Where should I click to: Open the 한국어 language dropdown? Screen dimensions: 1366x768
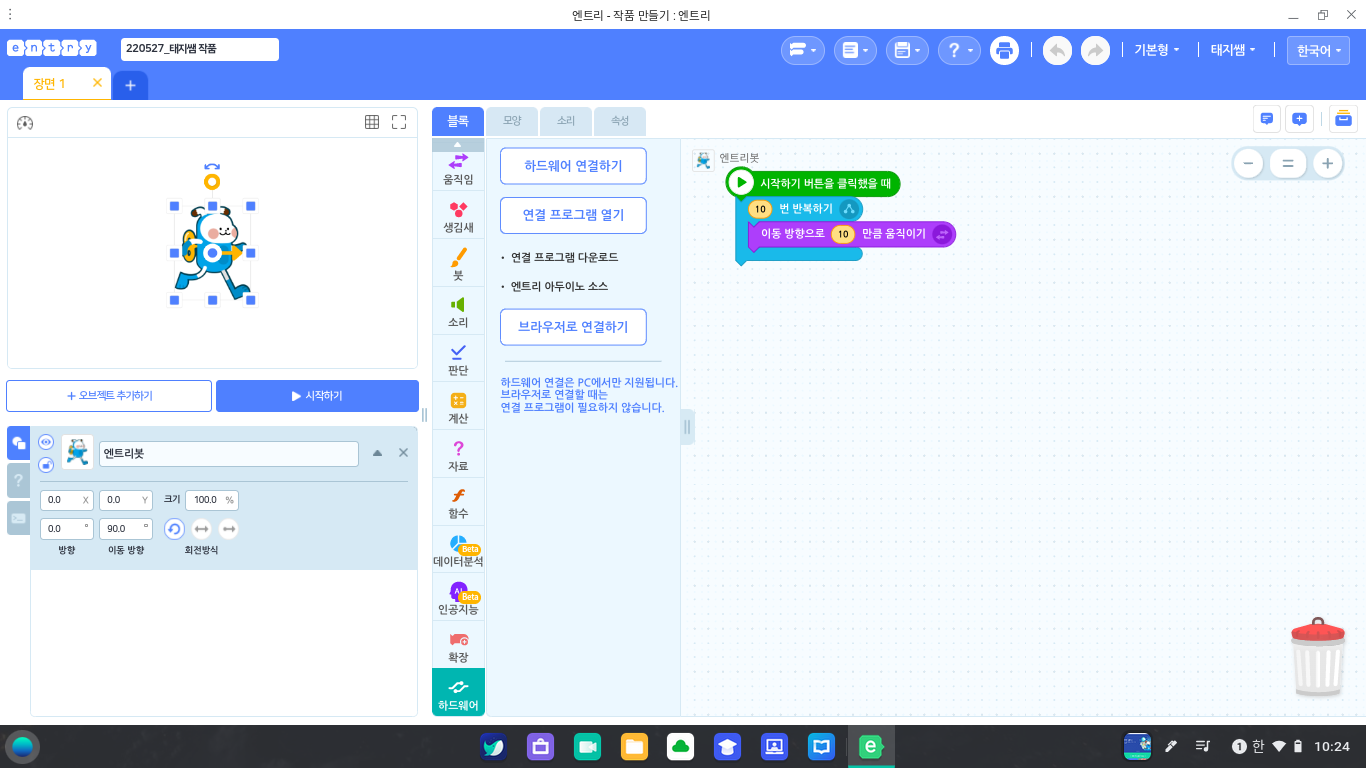pyautogui.click(x=1318, y=51)
